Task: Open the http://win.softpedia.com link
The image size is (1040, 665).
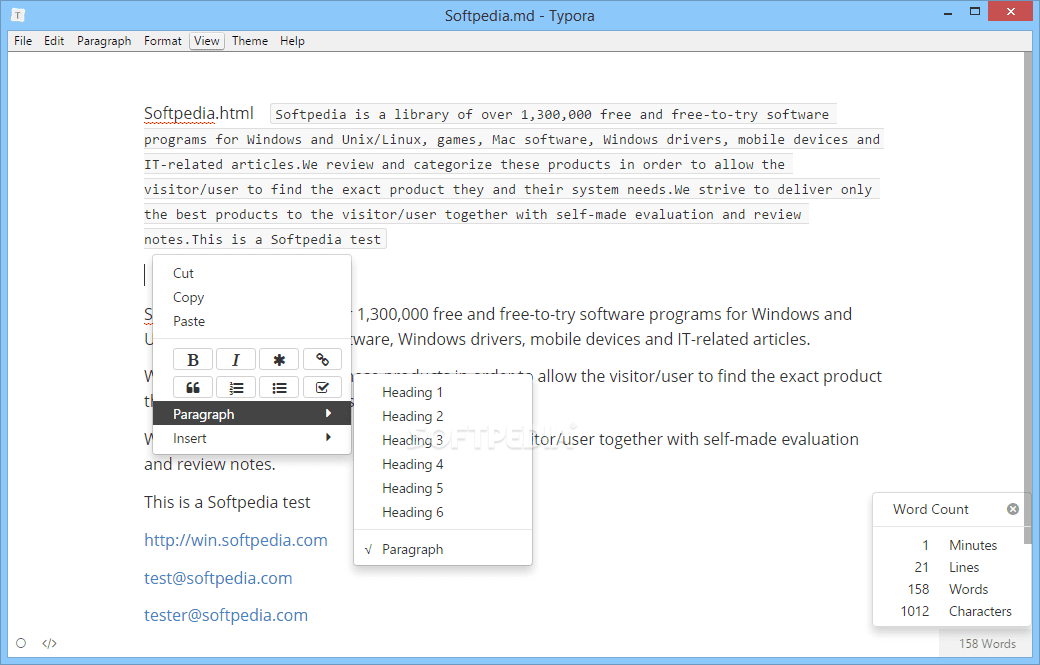Action: coord(235,540)
